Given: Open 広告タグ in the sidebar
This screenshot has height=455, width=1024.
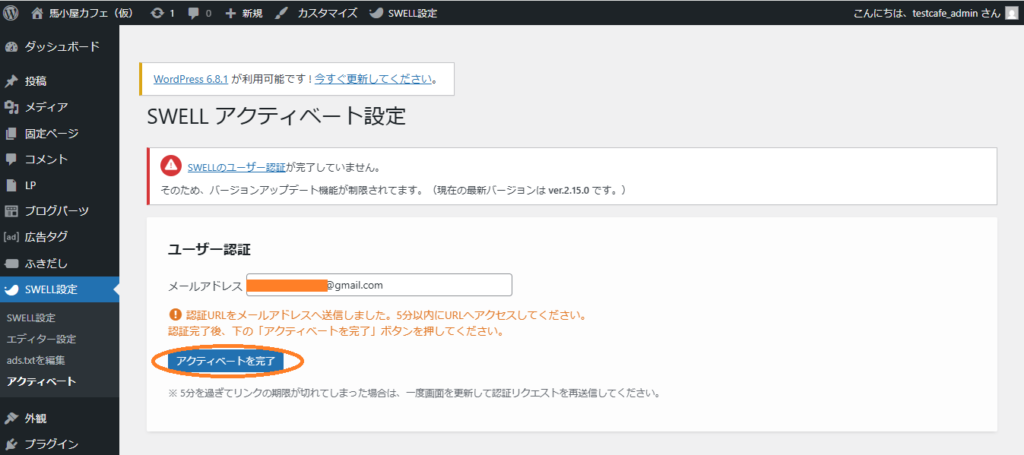Looking at the screenshot, I should coord(46,237).
